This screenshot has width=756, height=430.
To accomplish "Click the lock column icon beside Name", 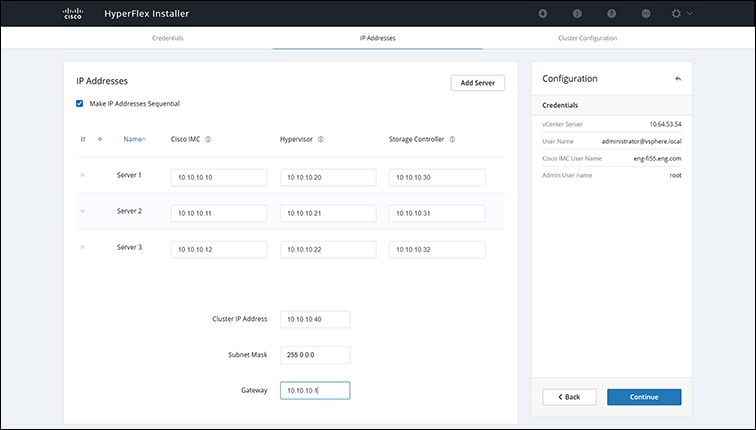I will click(100, 139).
